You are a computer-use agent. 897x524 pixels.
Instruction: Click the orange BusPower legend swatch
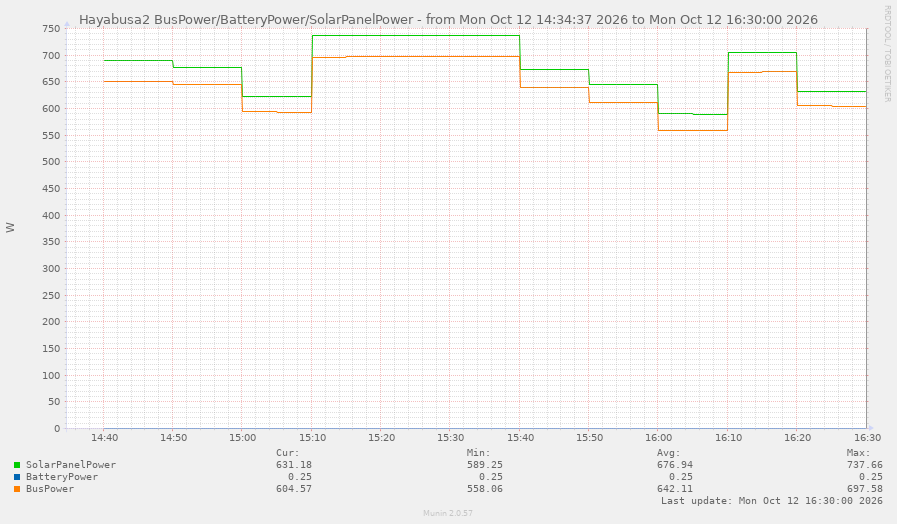(x=17, y=489)
